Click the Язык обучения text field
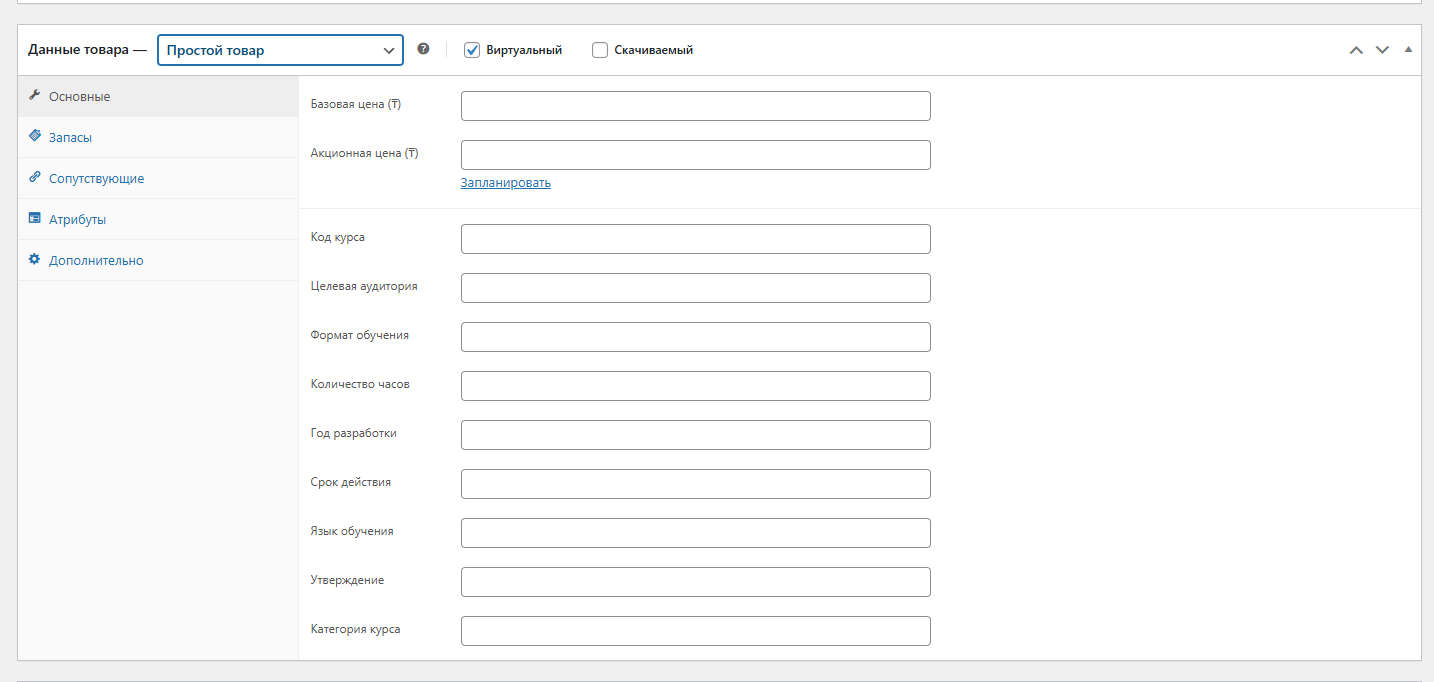This screenshot has width=1434, height=682. 695,533
